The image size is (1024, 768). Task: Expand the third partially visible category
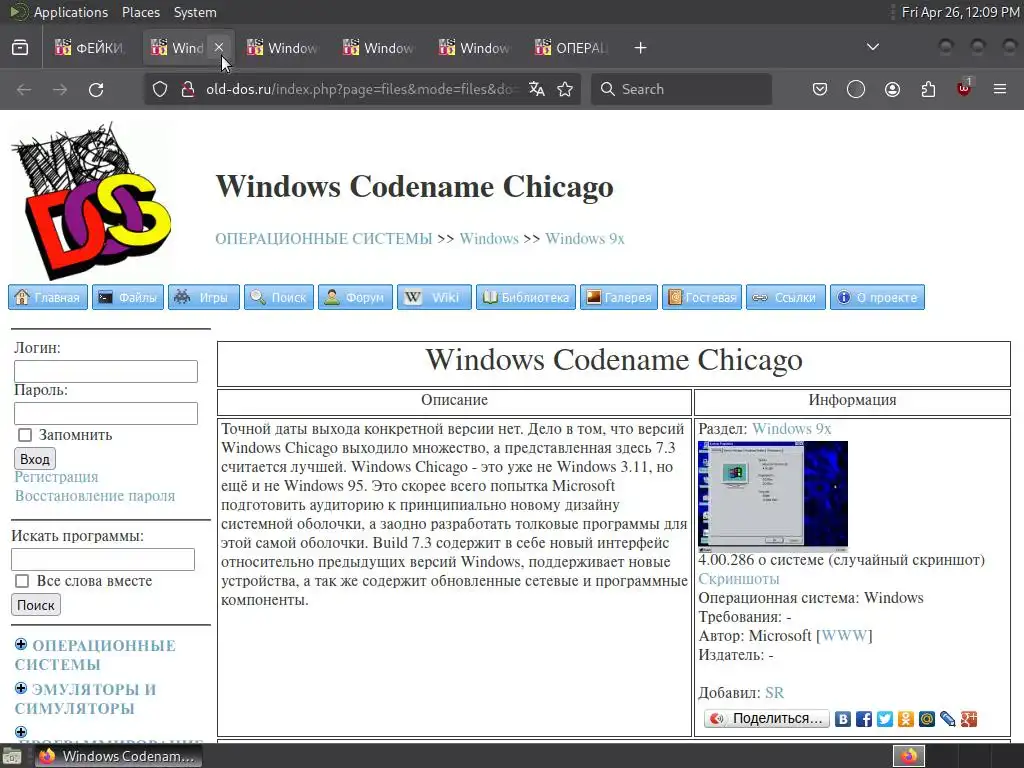point(21,732)
